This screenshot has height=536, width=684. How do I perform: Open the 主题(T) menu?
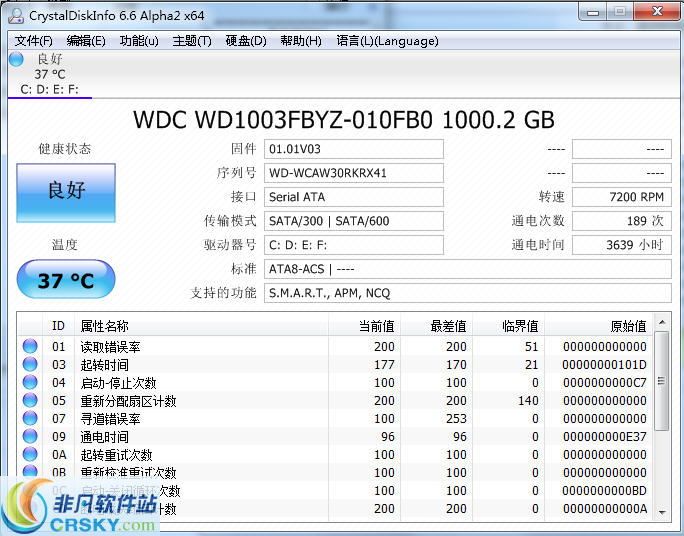point(192,41)
